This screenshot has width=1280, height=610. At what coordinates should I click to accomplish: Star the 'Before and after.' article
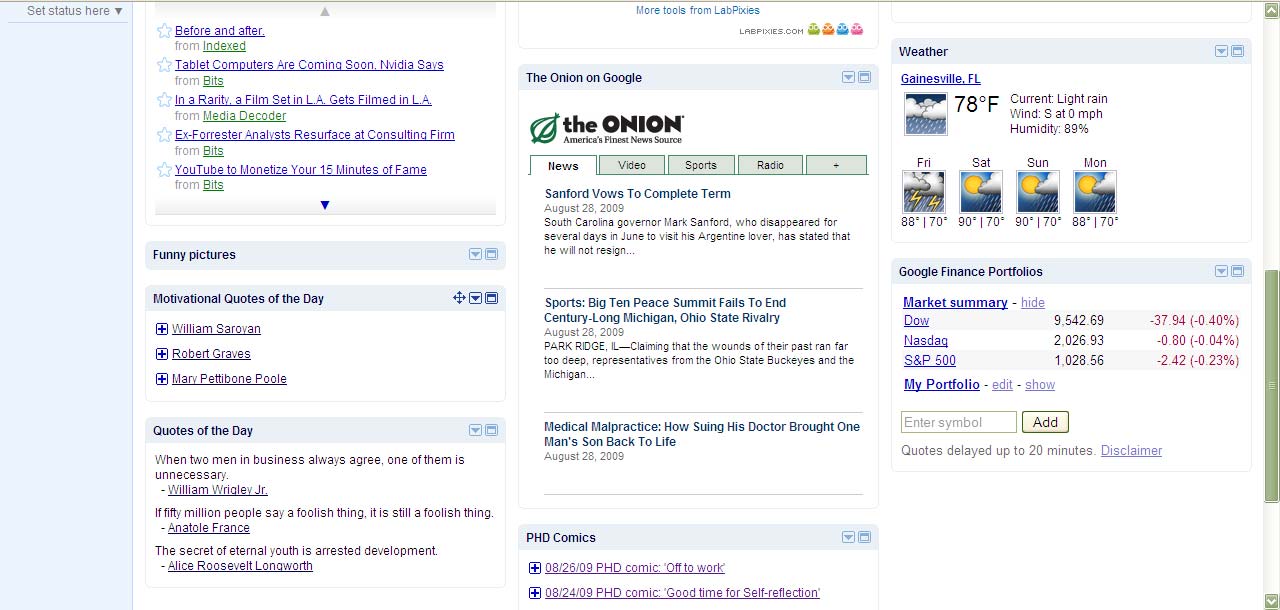pyautogui.click(x=165, y=31)
